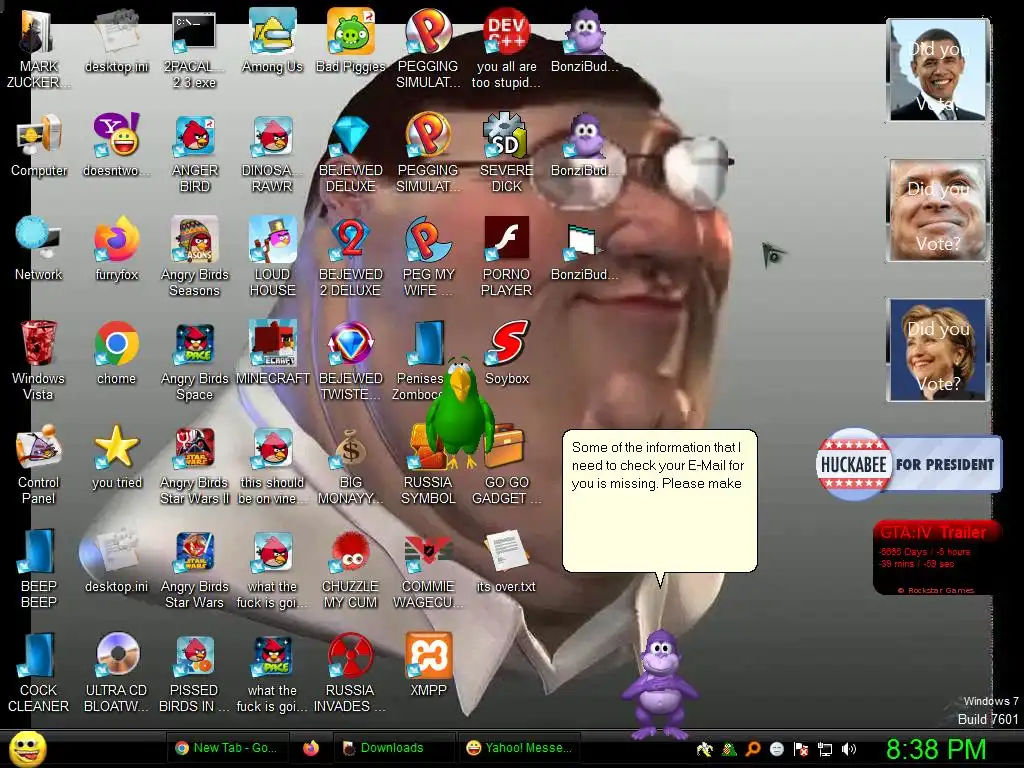Screen dimensions: 1024x768
Task: Switch to Downloads taskbar window
Action: coord(394,748)
